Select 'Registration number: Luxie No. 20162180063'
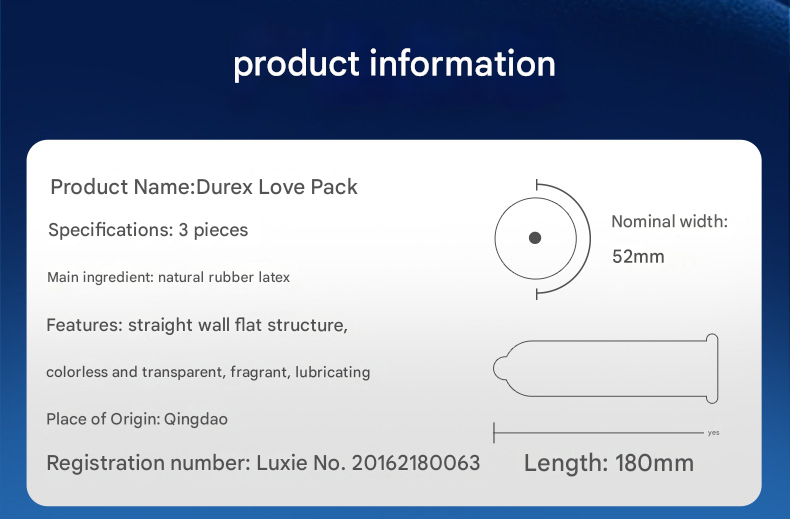Screen dimensions: 790x519 pos(264,463)
